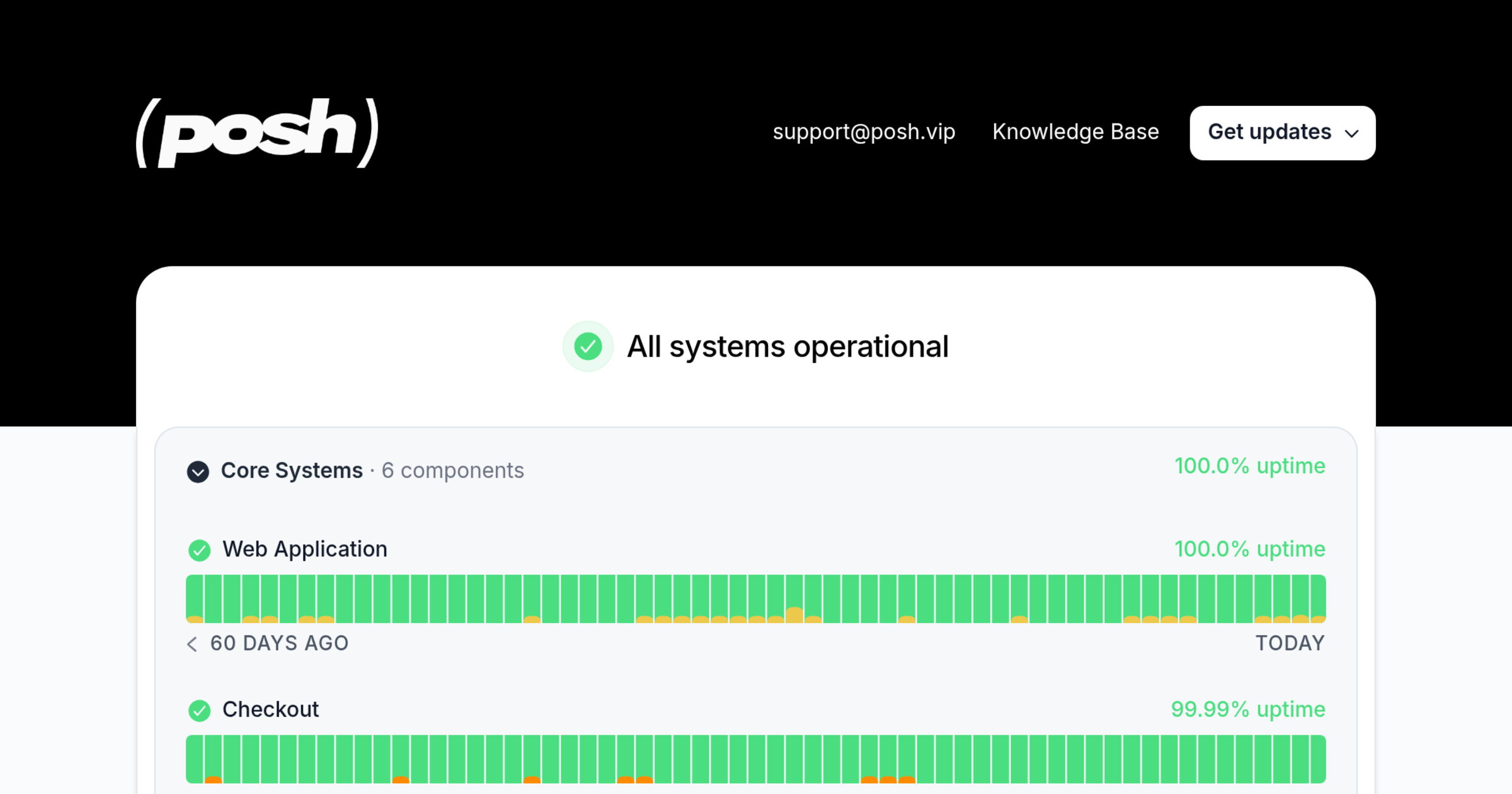The width and height of the screenshot is (1512, 794).
Task: Select the first orange-marked bar in Checkout timeline
Action: tap(214, 759)
